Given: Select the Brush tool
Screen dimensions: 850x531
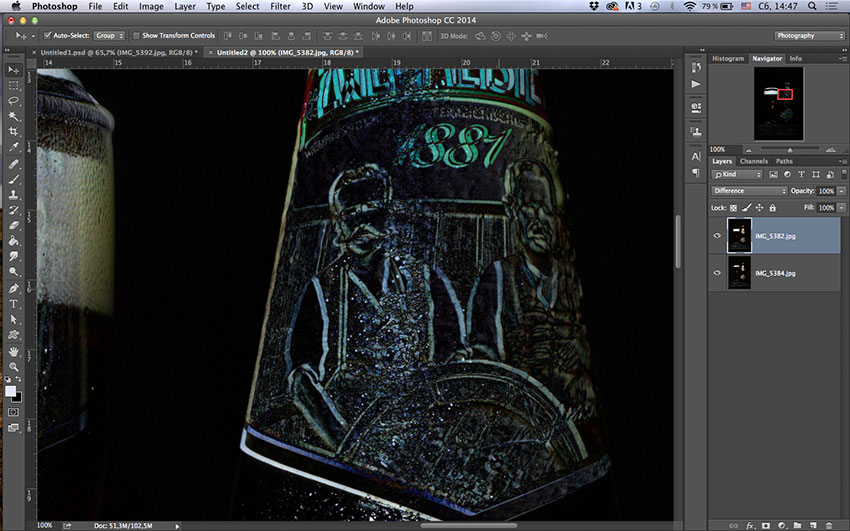Looking at the screenshot, I should tap(14, 179).
